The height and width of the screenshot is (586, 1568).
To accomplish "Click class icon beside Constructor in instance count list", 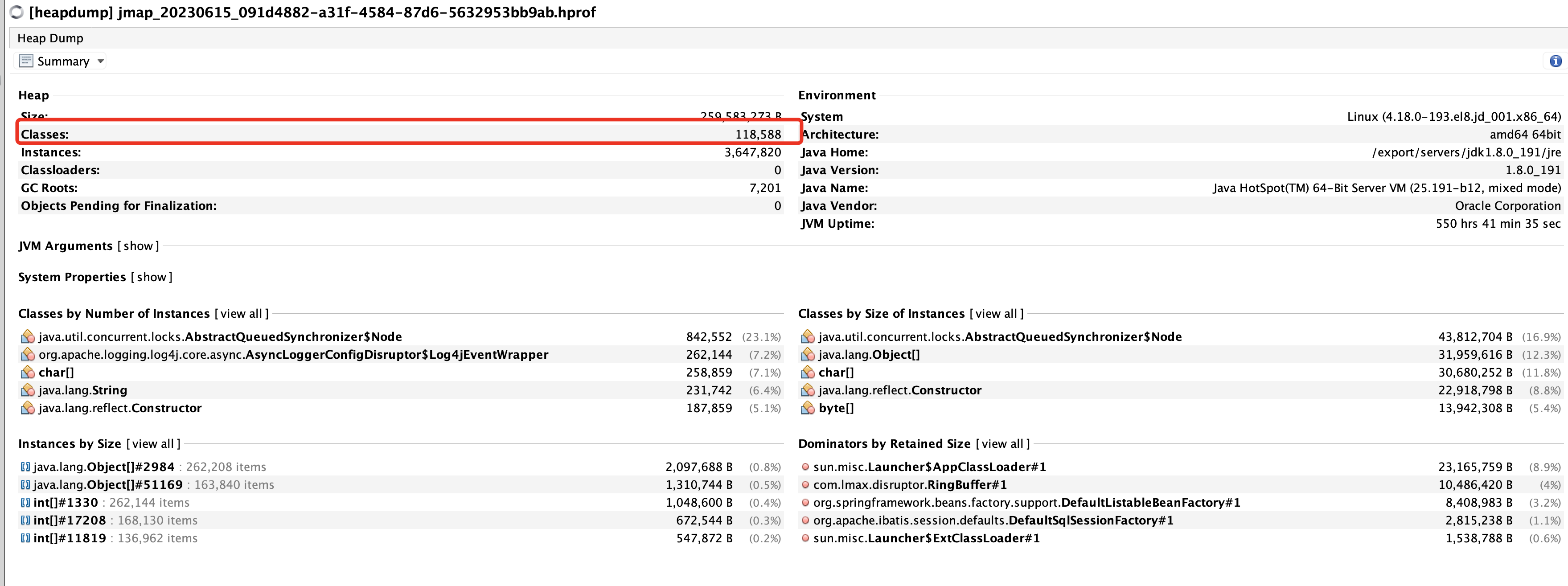I will [28, 408].
